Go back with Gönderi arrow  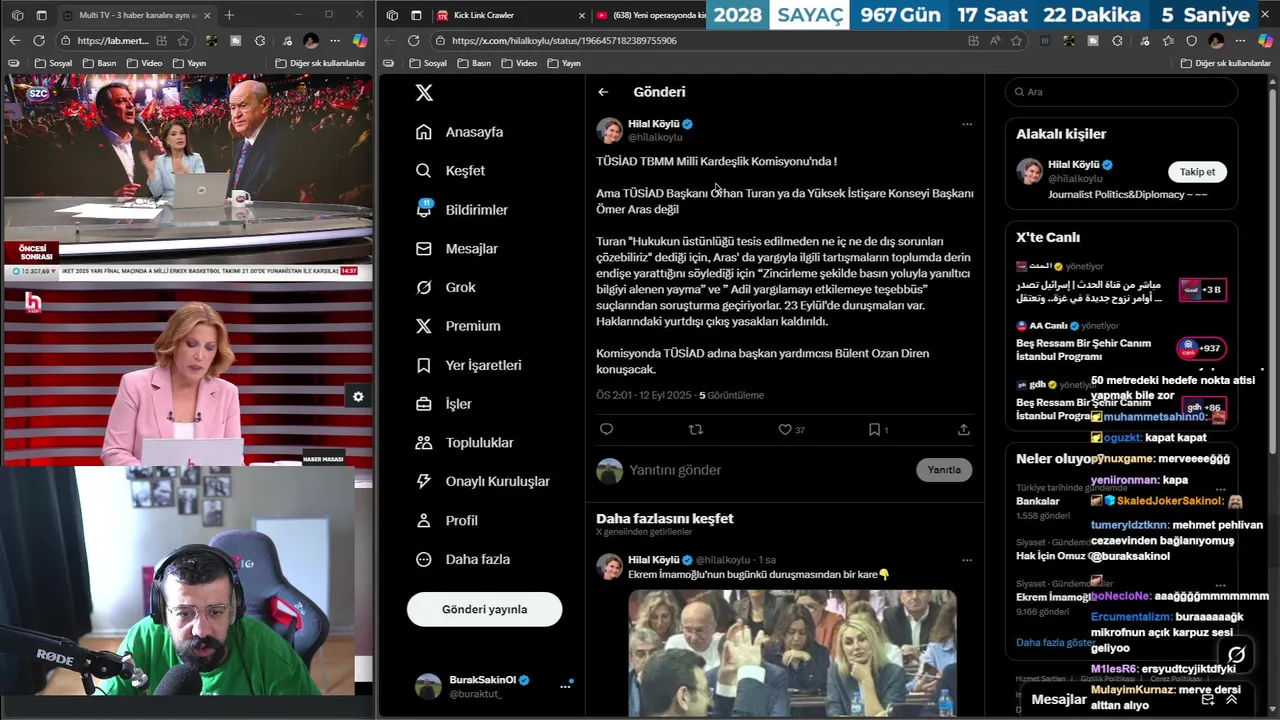(x=603, y=92)
